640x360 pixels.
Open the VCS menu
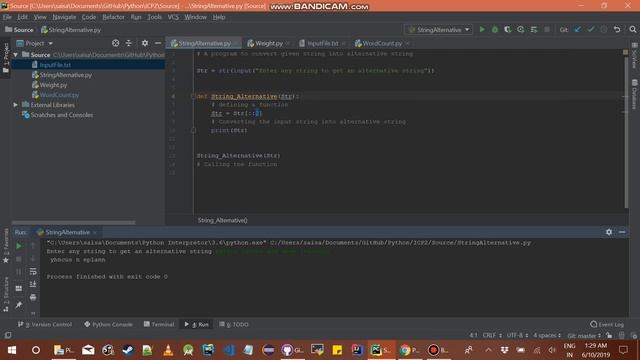pos(173,17)
